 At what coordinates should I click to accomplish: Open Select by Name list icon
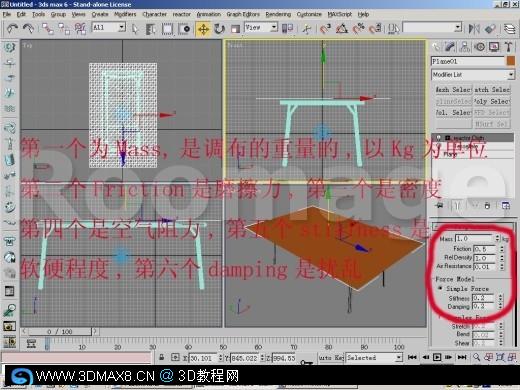coord(151,29)
